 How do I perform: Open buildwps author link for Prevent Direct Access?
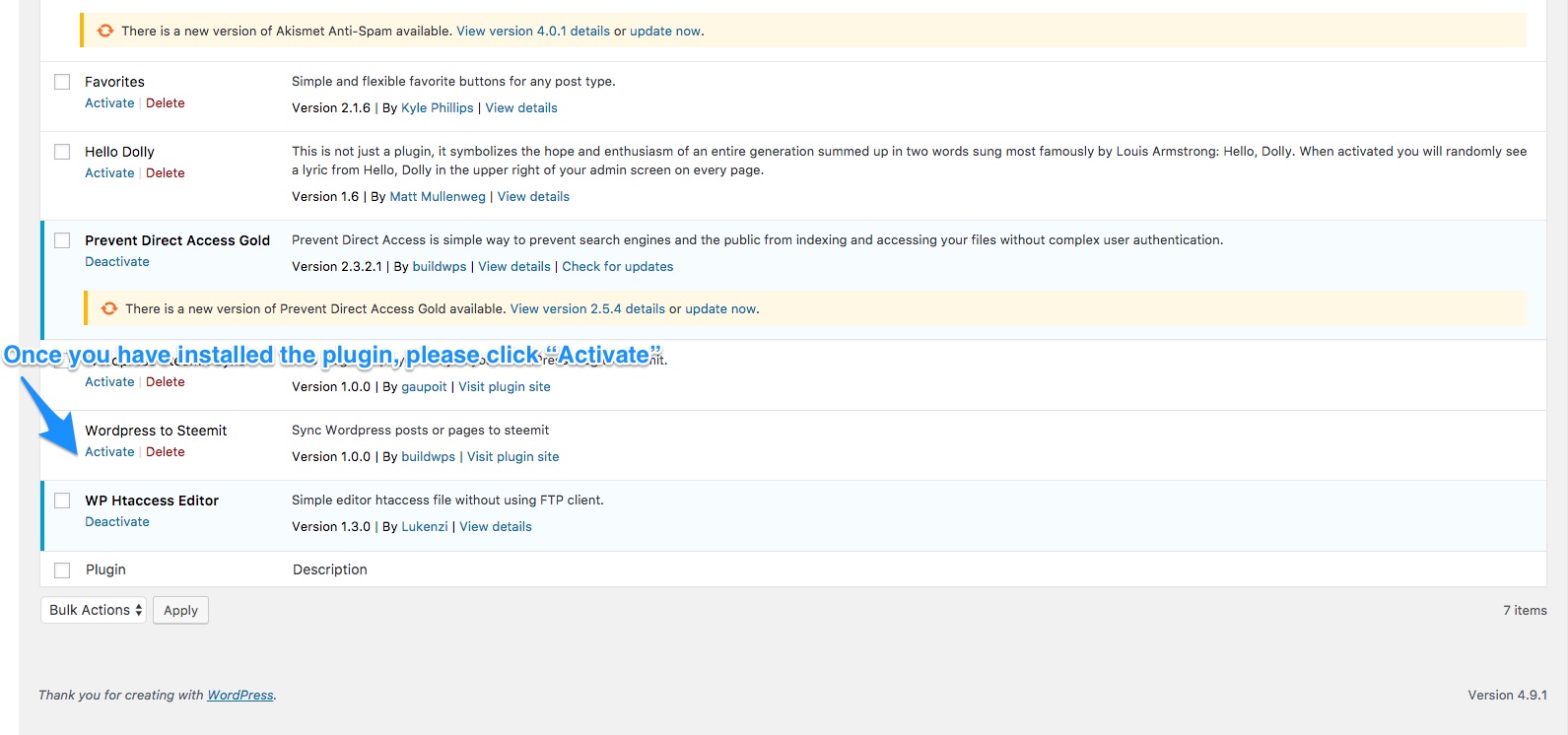(x=440, y=266)
